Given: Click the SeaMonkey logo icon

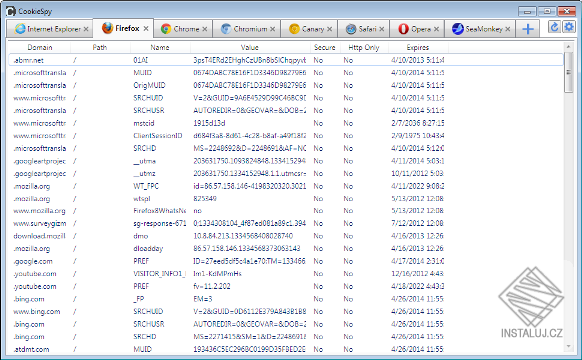Looking at the screenshot, I should coord(458,29).
